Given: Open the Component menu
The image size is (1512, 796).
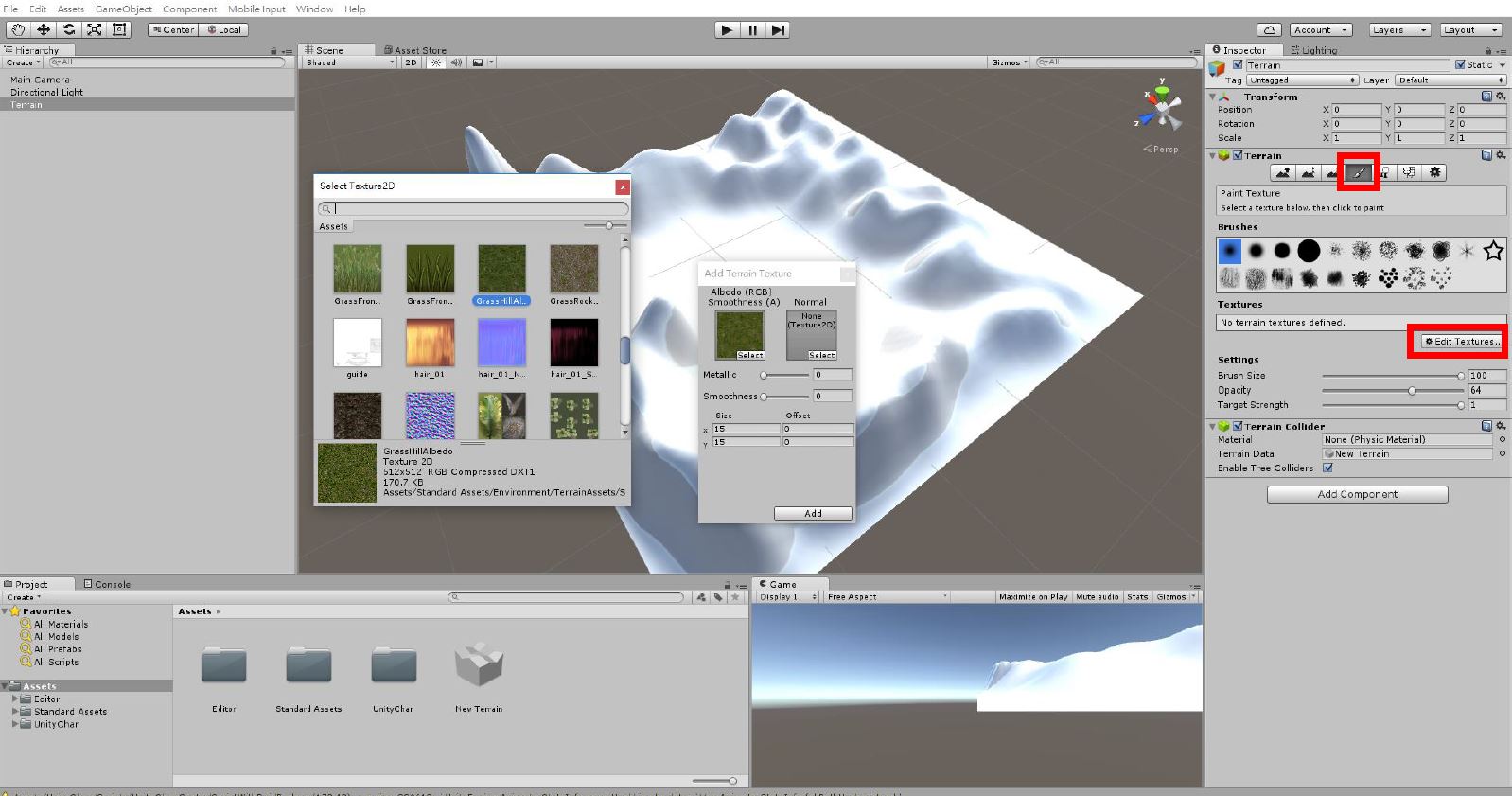Looking at the screenshot, I should click(x=189, y=9).
